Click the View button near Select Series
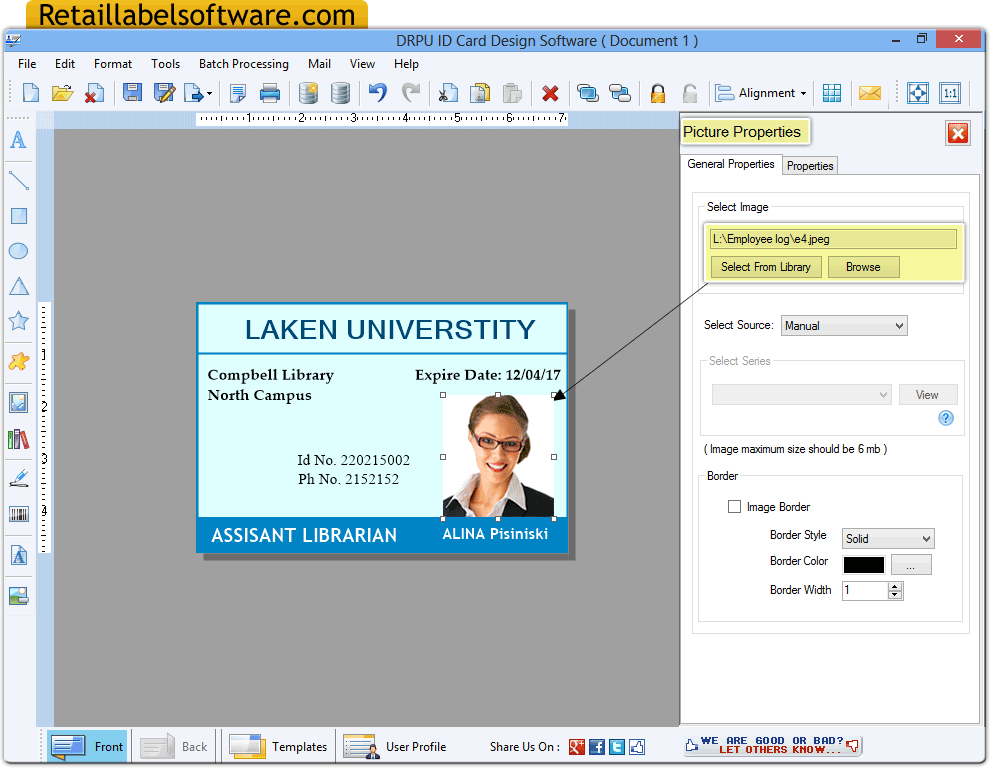 pyautogui.click(x=927, y=395)
